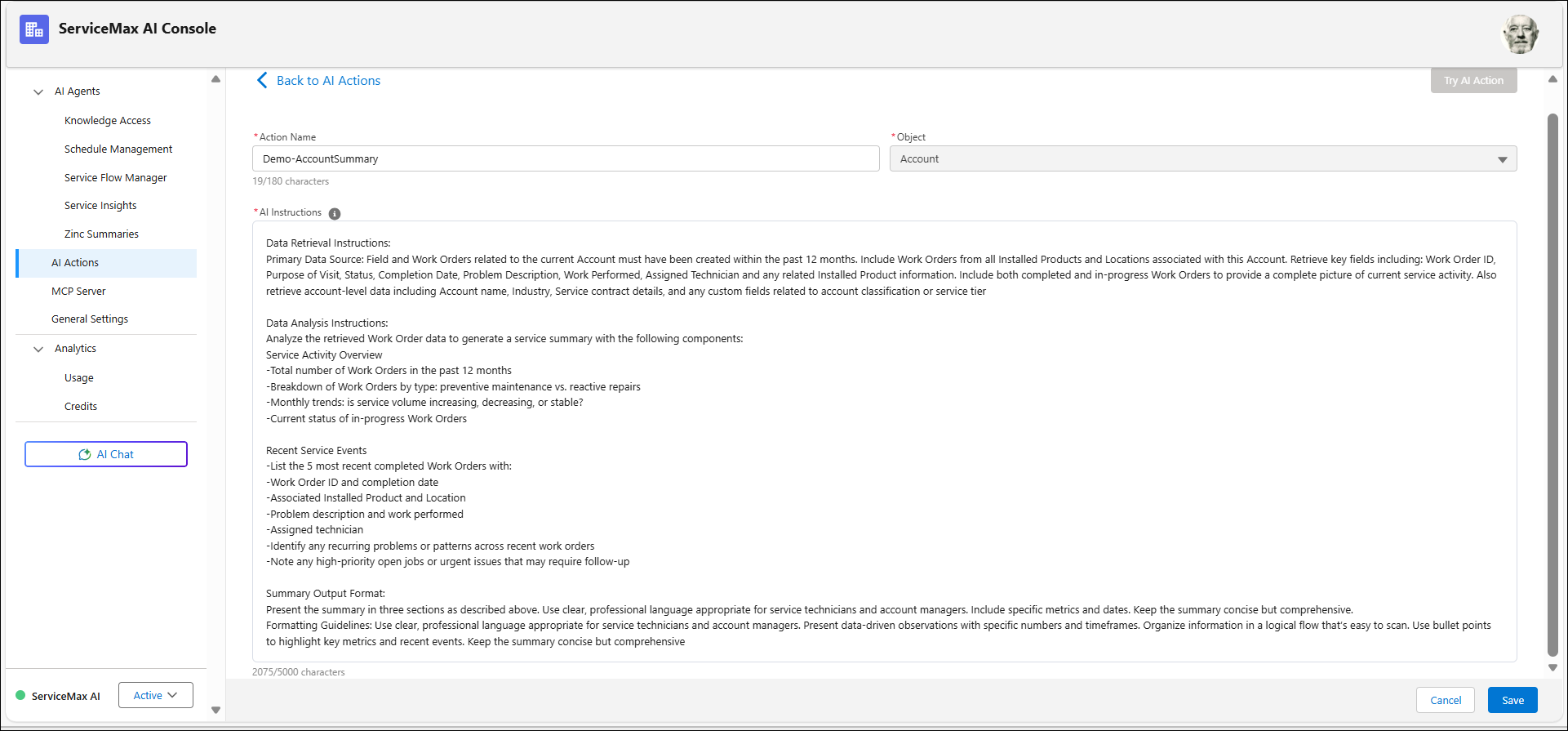1568x731 pixels.
Task: Click the sidebar scroll down arrow
Action: coord(215,710)
